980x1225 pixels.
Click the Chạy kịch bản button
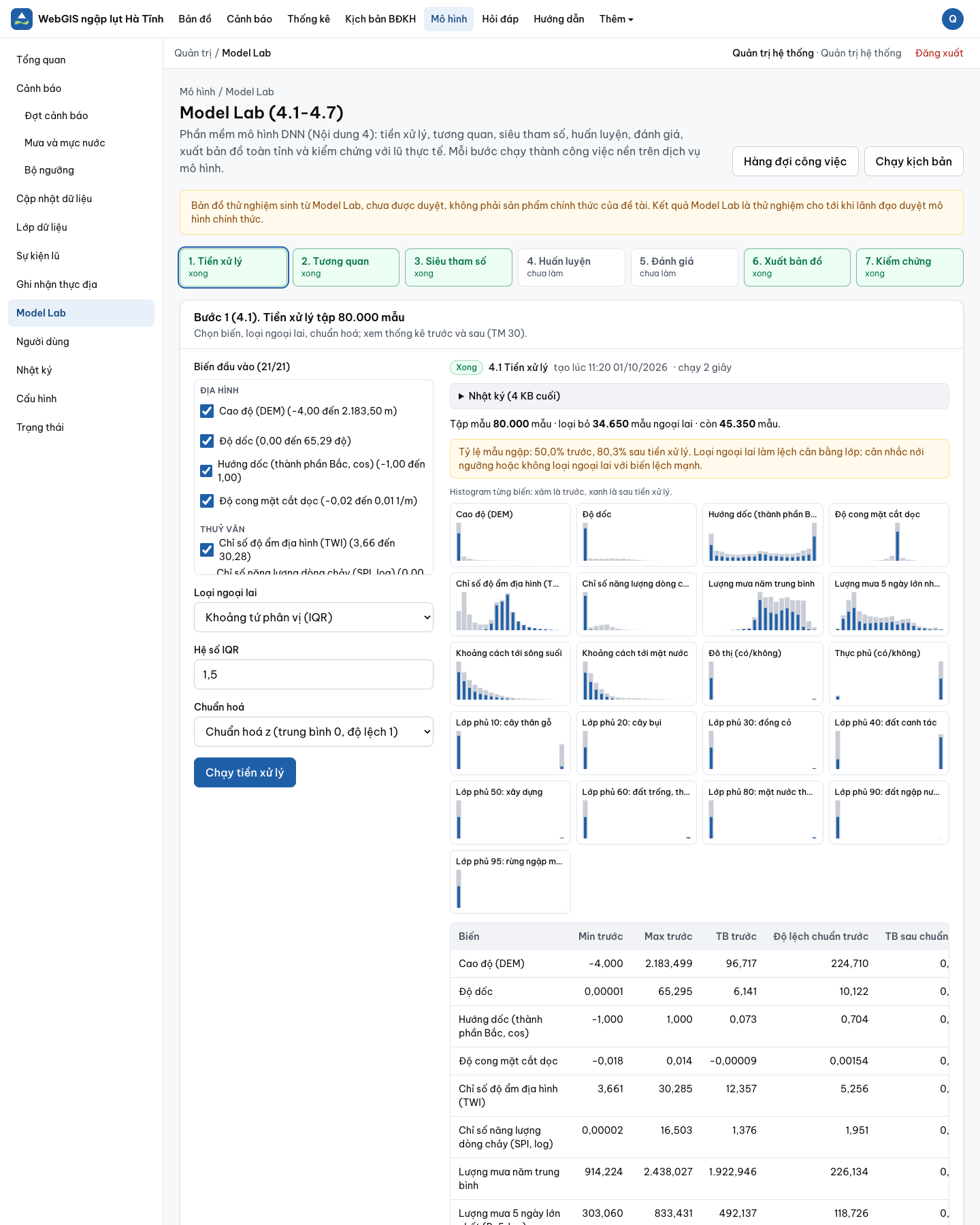coord(913,161)
